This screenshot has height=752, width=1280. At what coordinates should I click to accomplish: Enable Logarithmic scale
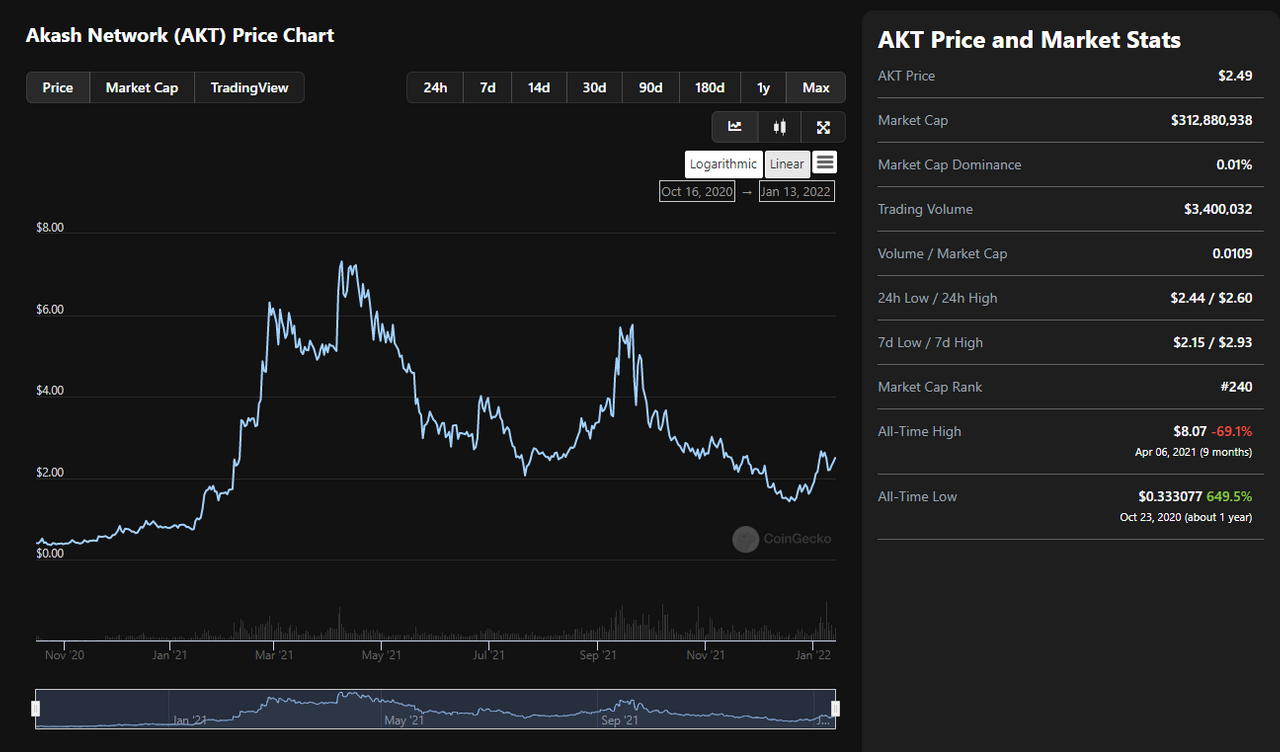pos(724,164)
